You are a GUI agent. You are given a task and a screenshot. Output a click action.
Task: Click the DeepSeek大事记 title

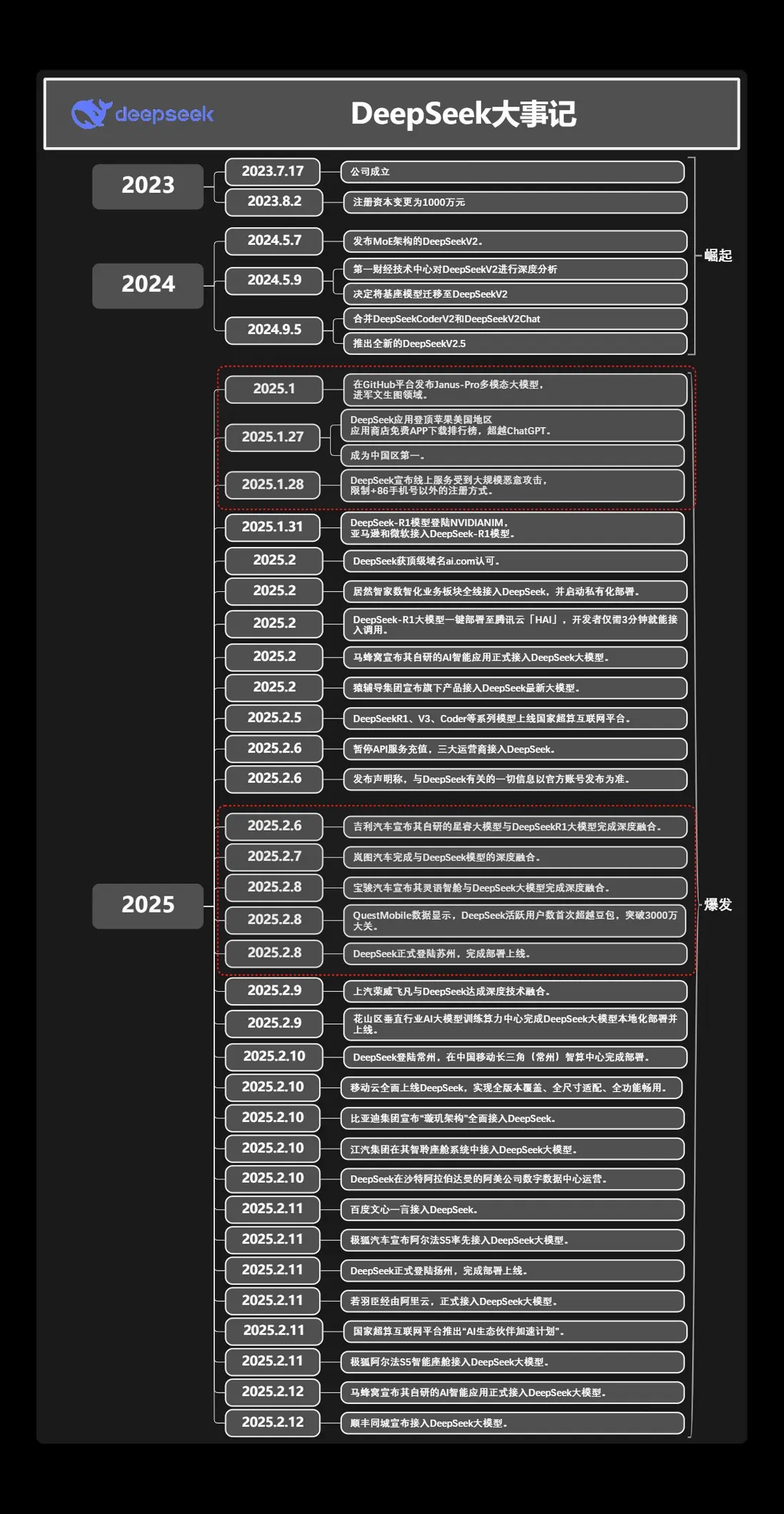coord(463,114)
